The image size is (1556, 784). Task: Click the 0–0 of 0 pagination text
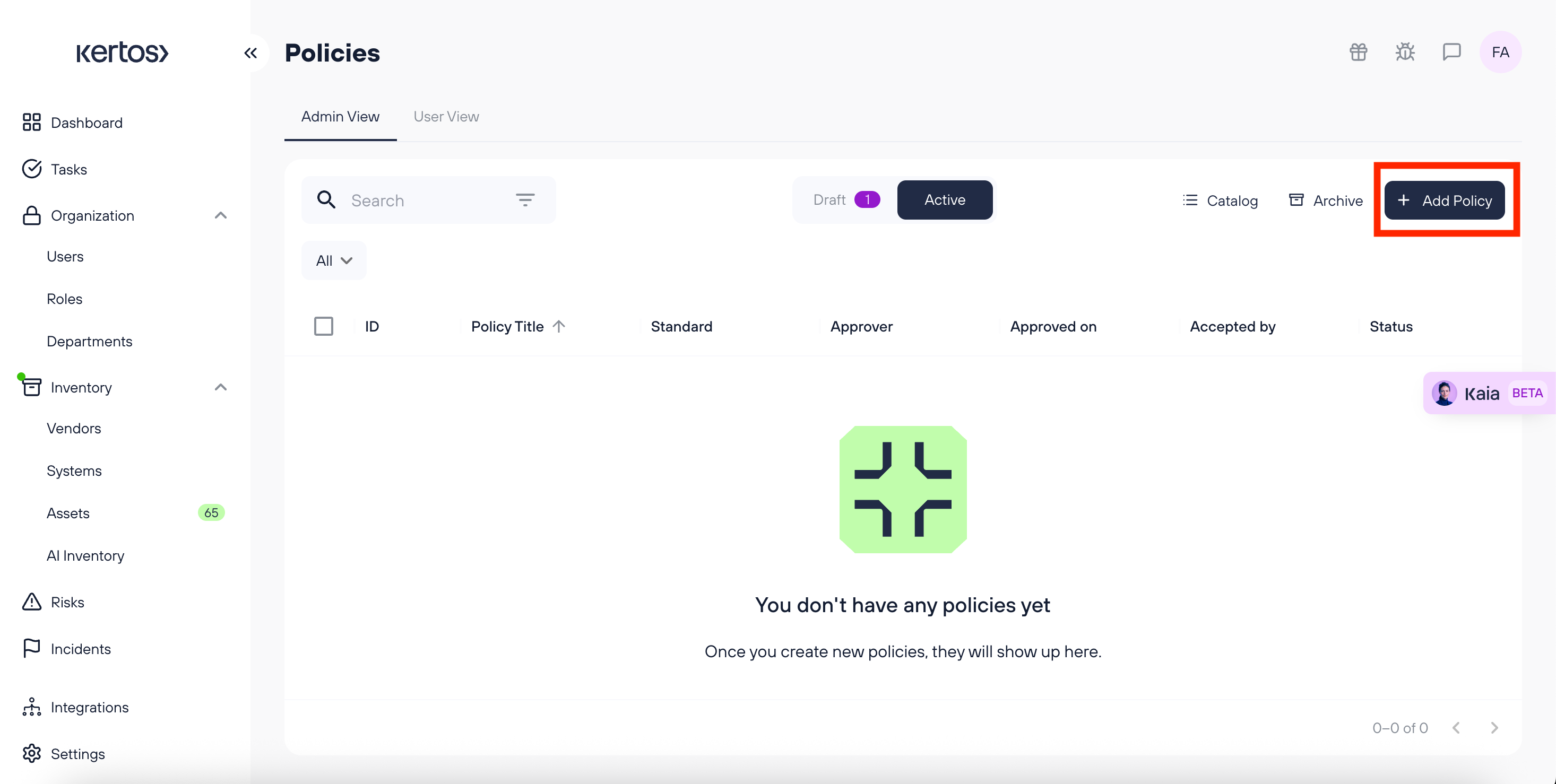[1400, 728]
